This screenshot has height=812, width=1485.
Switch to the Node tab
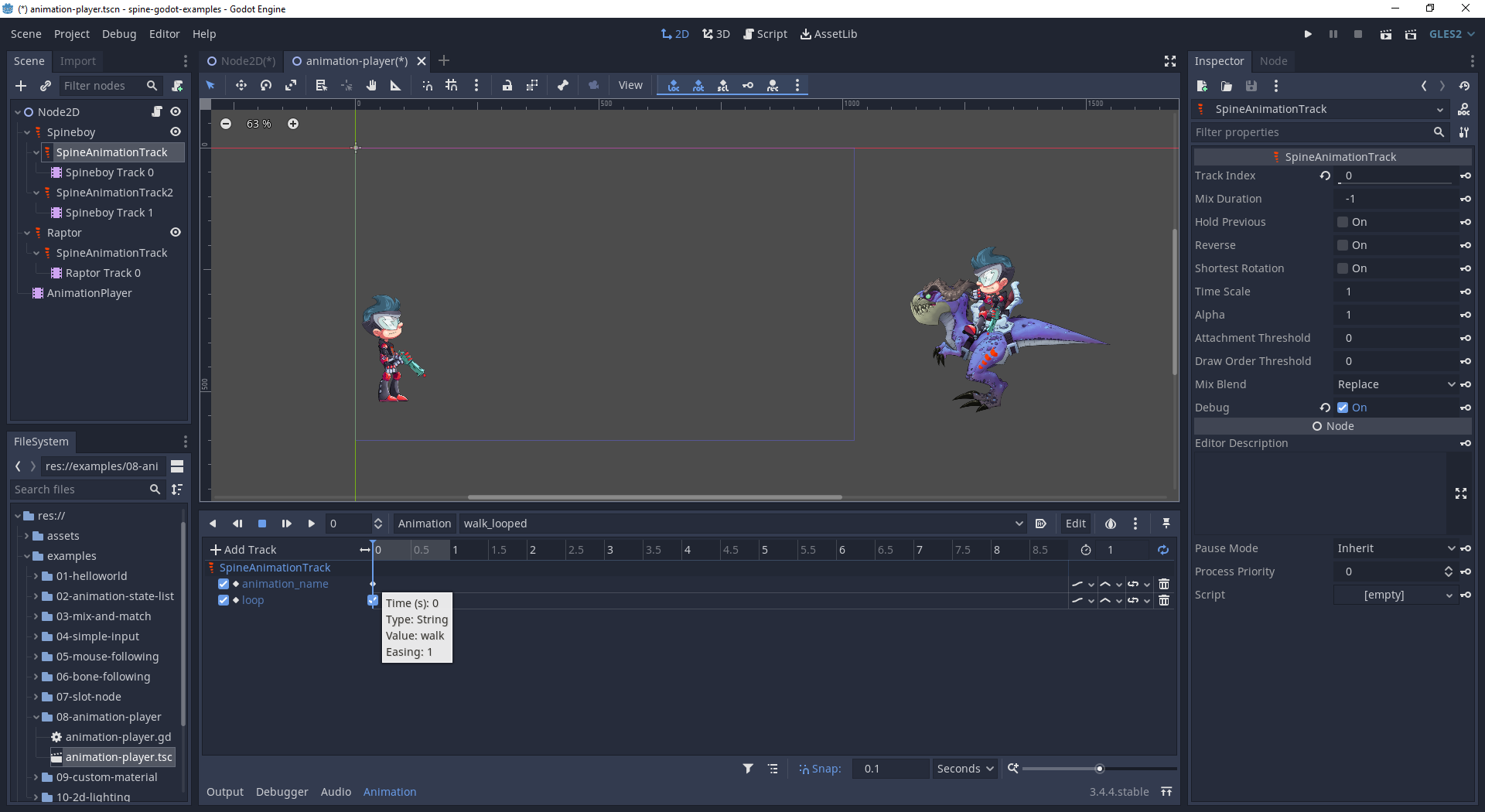pos(1273,61)
